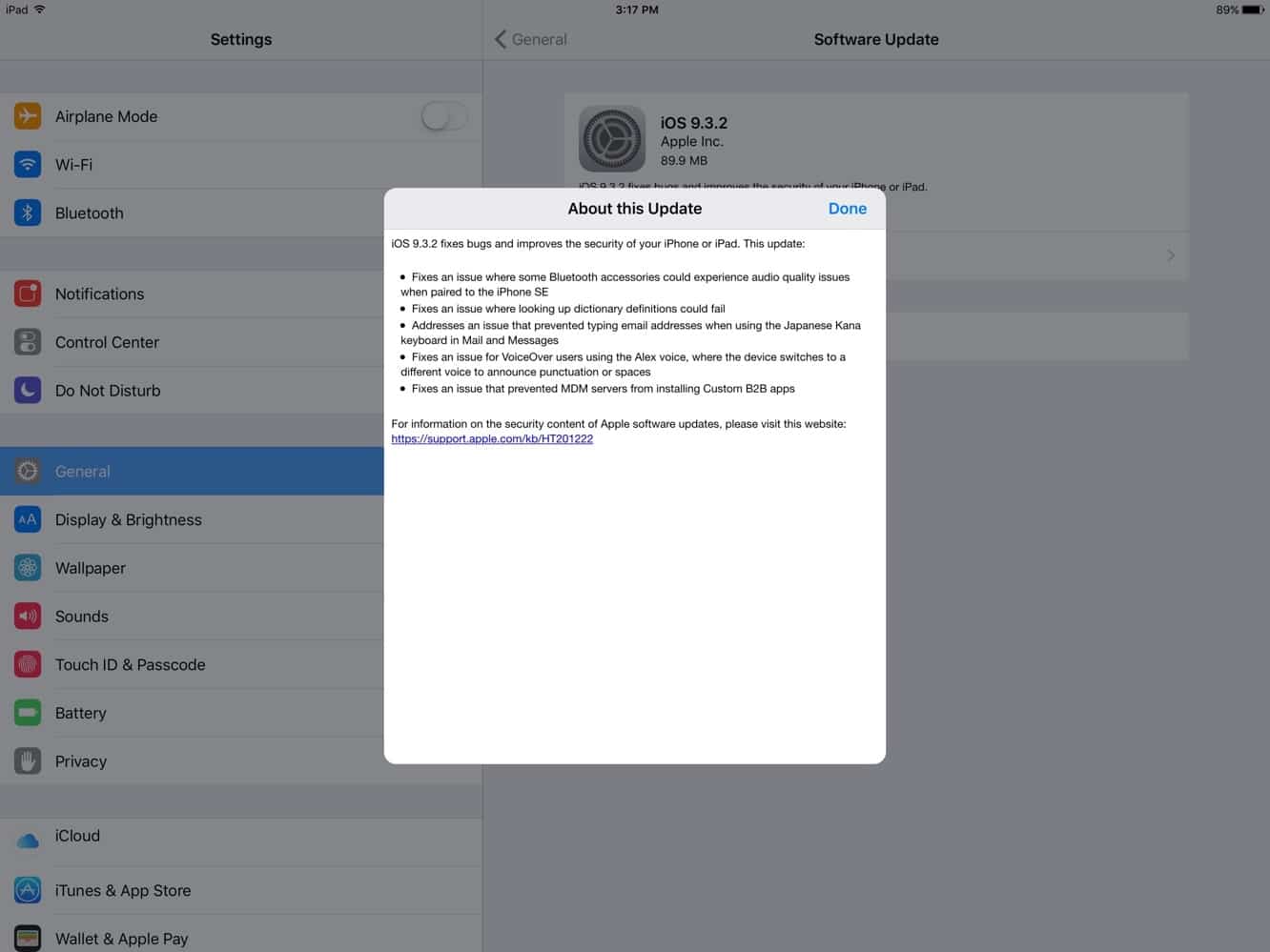Select the Bluetooth icon
Viewport: 1270px width, 952px height.
(x=28, y=213)
